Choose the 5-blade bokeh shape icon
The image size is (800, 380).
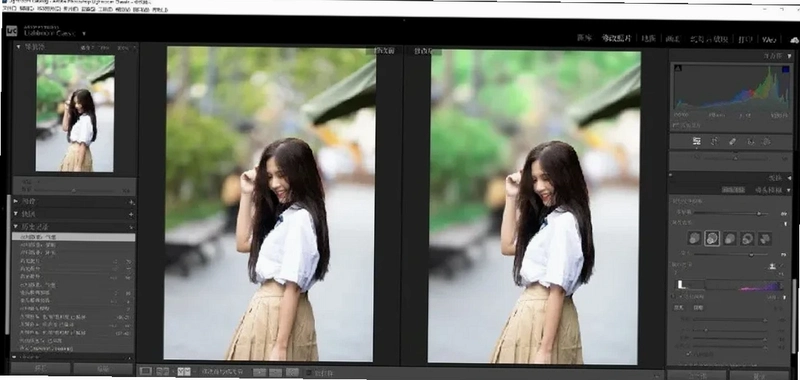coord(730,238)
